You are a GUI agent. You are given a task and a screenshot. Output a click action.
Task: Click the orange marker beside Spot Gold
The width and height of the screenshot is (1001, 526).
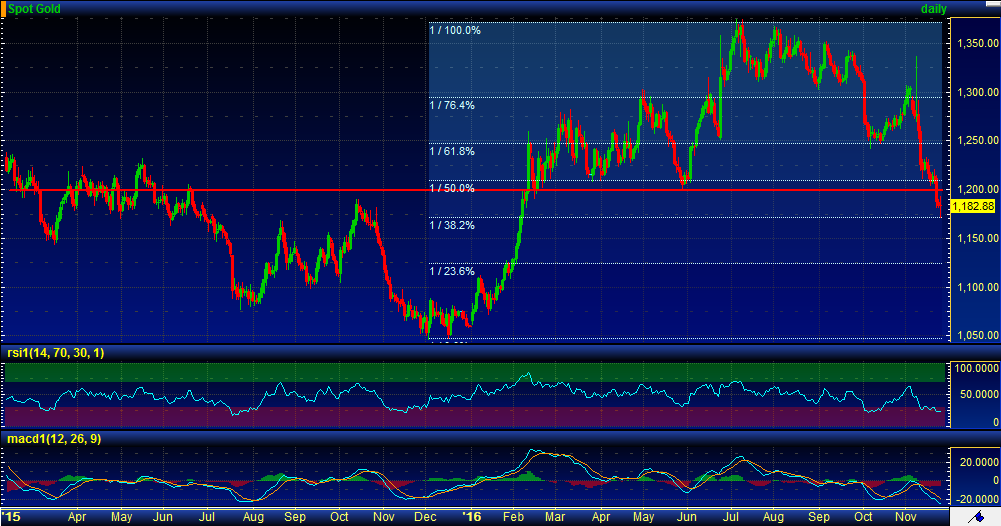(3, 8)
